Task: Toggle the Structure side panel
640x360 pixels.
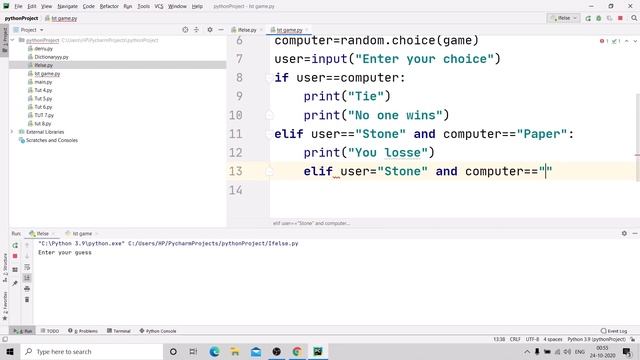Action: click(5, 268)
